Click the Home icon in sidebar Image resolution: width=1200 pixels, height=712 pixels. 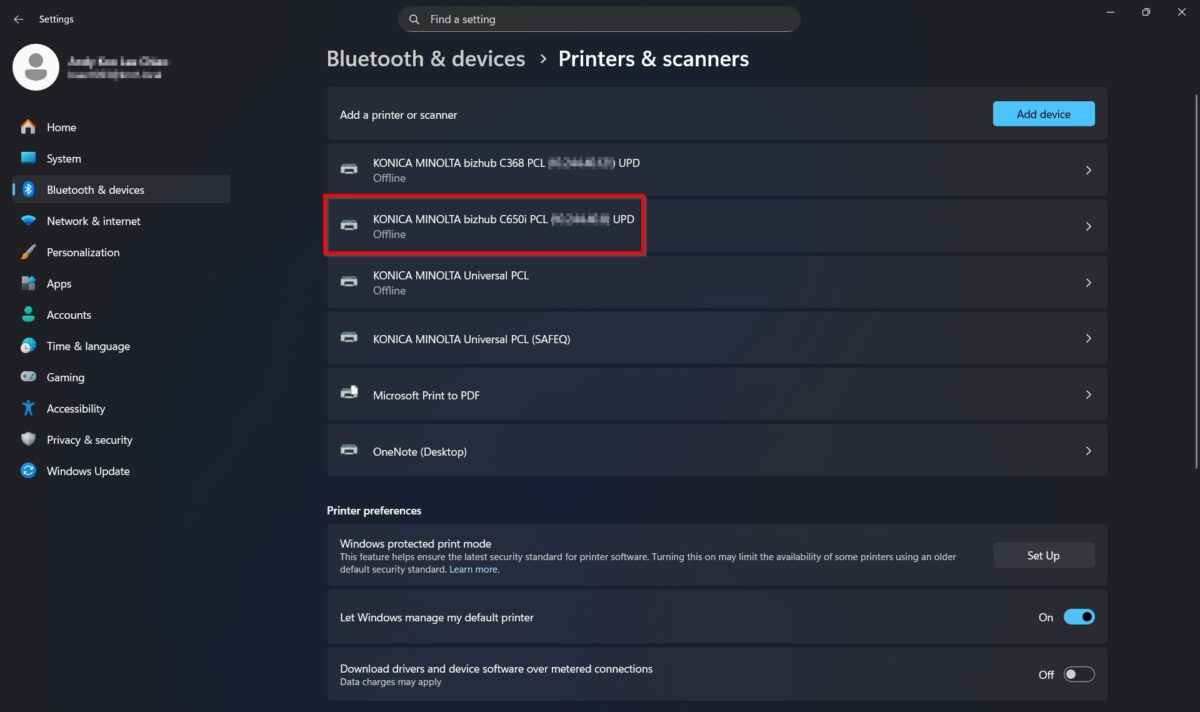point(28,127)
